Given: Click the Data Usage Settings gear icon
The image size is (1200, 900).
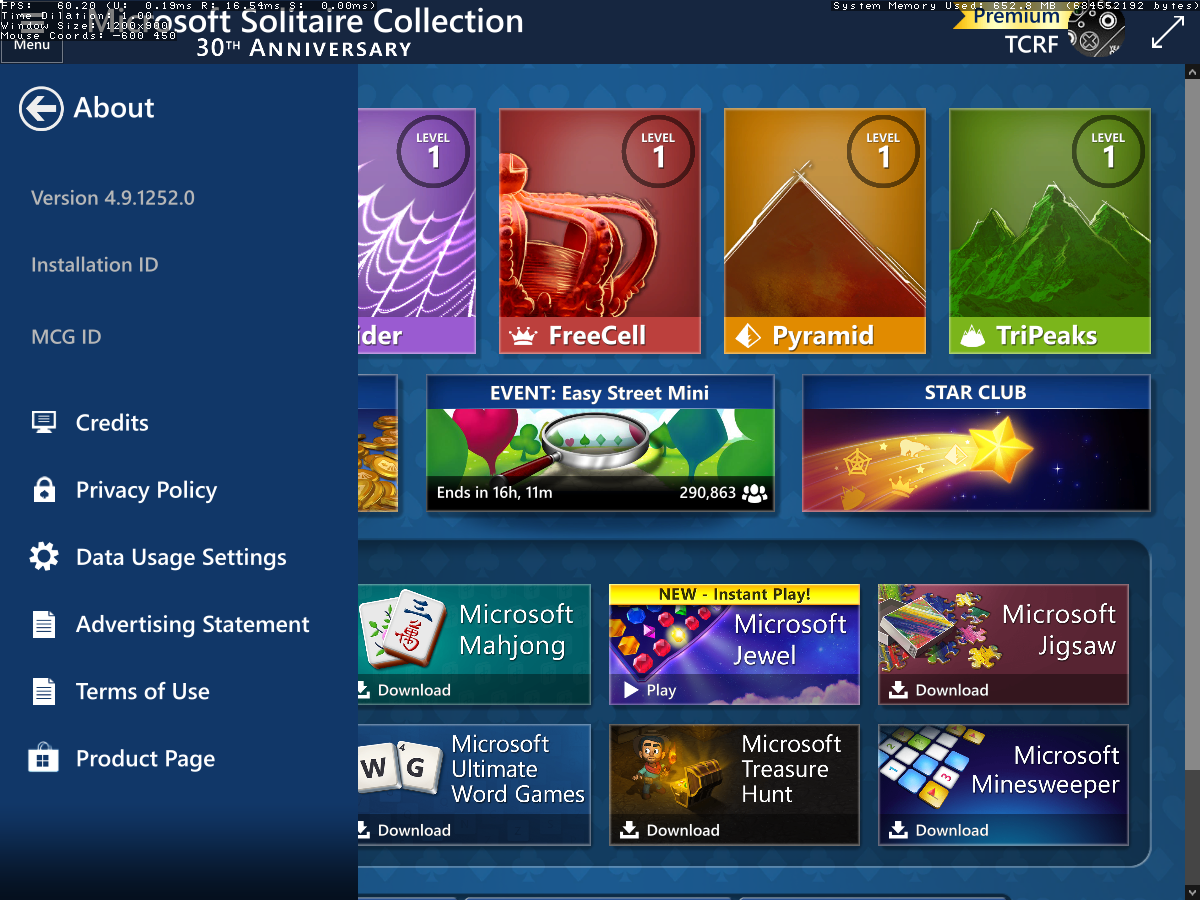Looking at the screenshot, I should [44, 557].
